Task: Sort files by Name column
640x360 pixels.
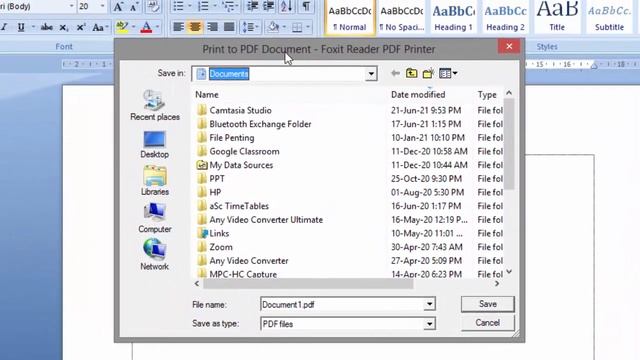Action: (x=207, y=95)
